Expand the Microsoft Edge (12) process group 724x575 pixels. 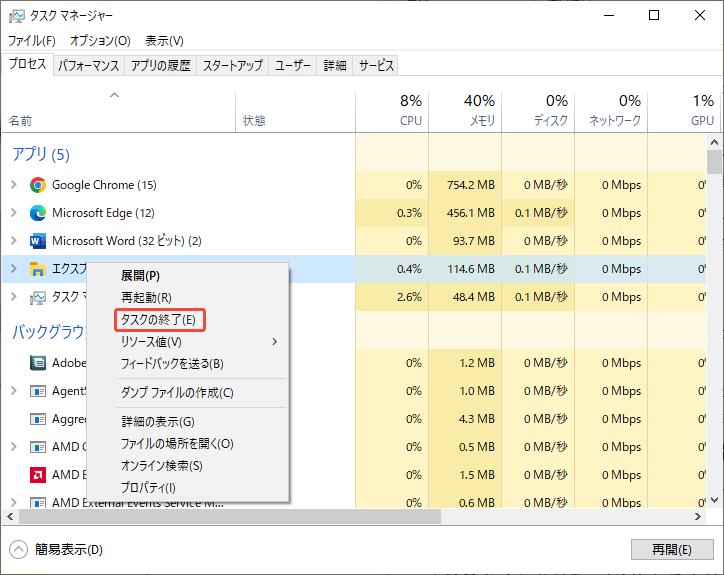(14, 213)
